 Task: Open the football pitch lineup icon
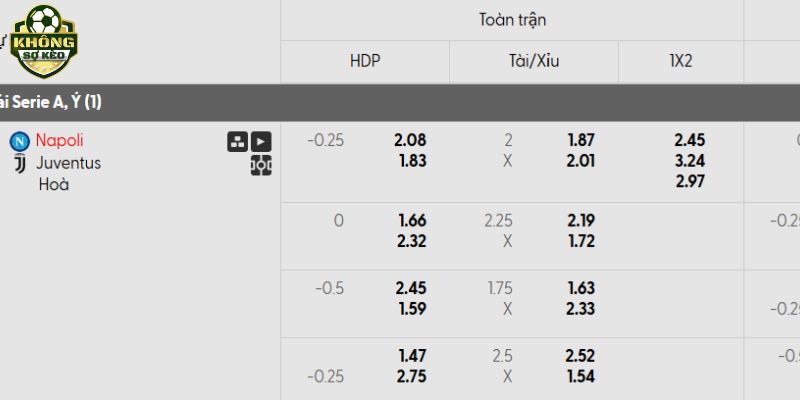[x=261, y=165]
